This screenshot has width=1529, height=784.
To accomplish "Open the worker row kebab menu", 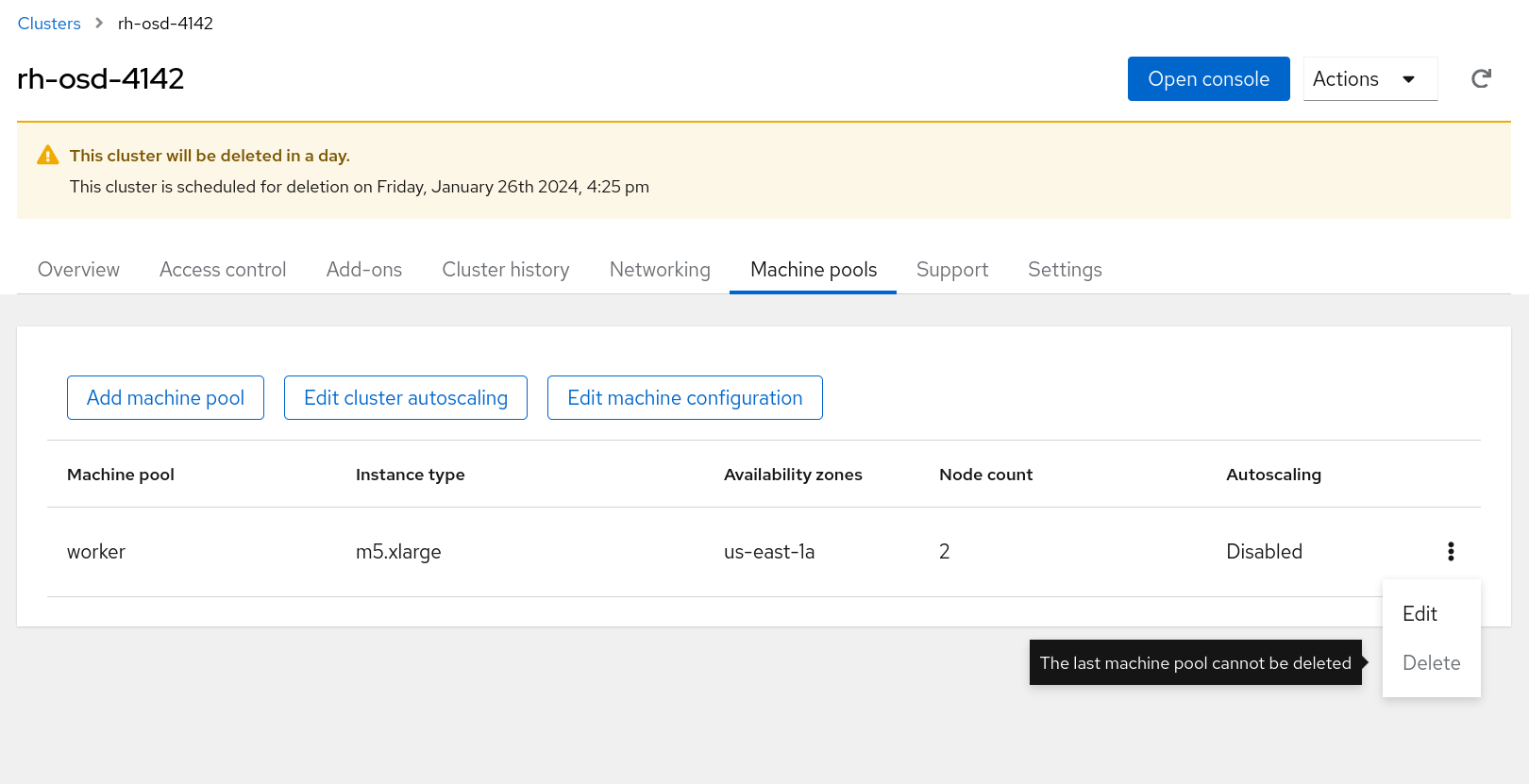I will (x=1451, y=552).
